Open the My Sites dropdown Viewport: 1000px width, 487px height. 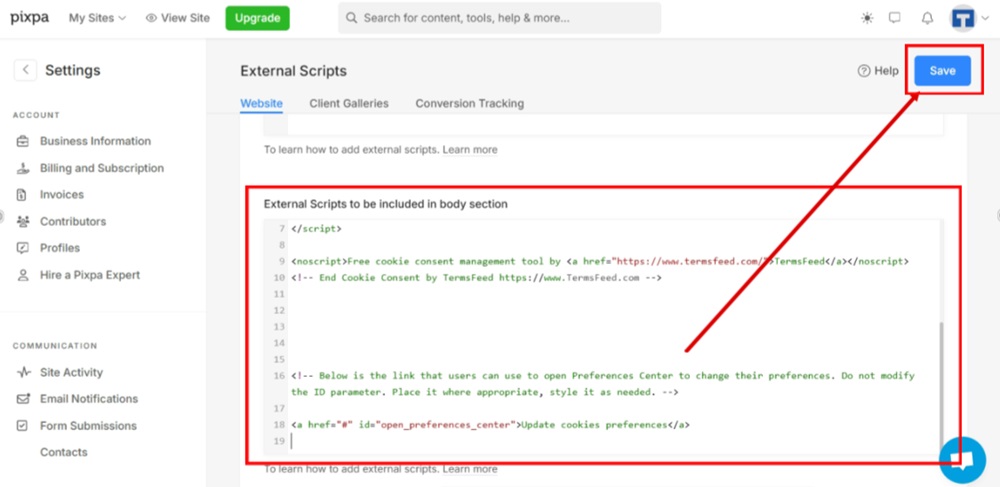[97, 18]
